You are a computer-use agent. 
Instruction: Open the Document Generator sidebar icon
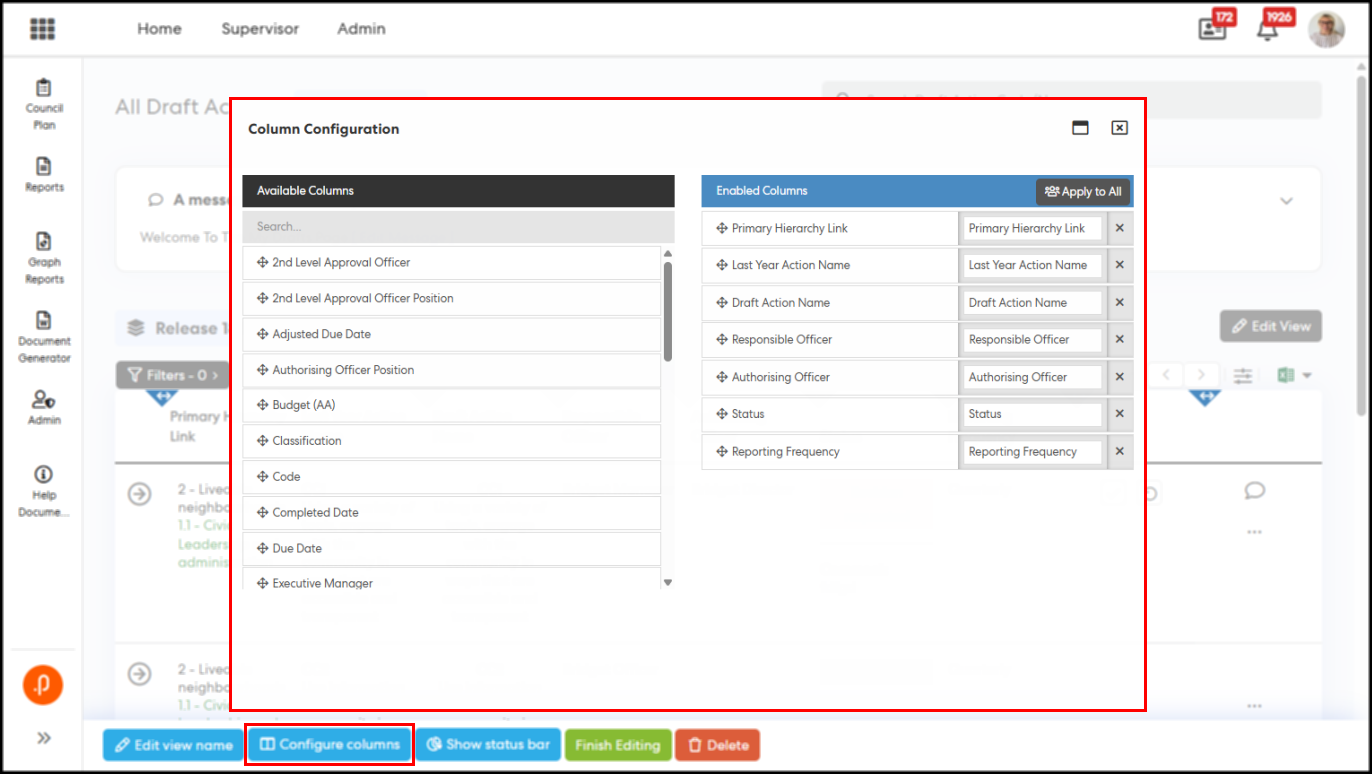click(44, 337)
